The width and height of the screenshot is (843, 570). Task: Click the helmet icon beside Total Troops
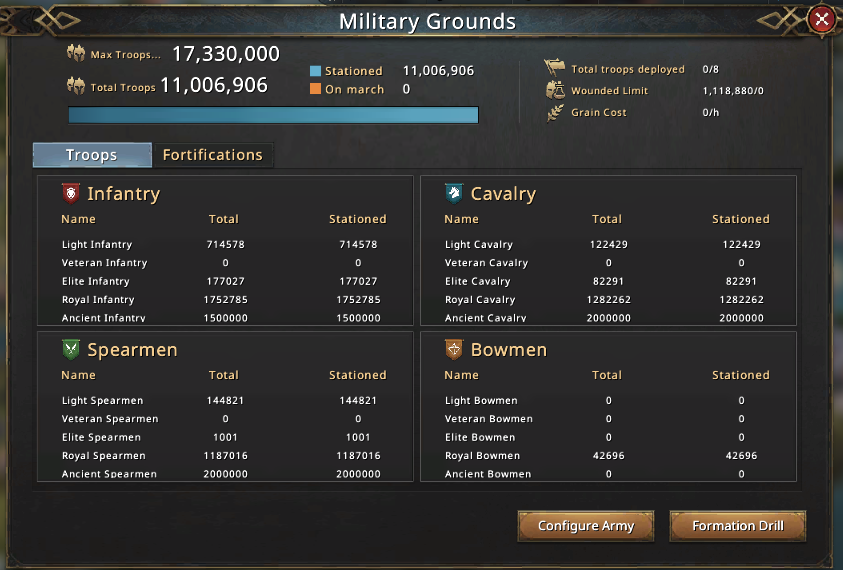click(76, 86)
